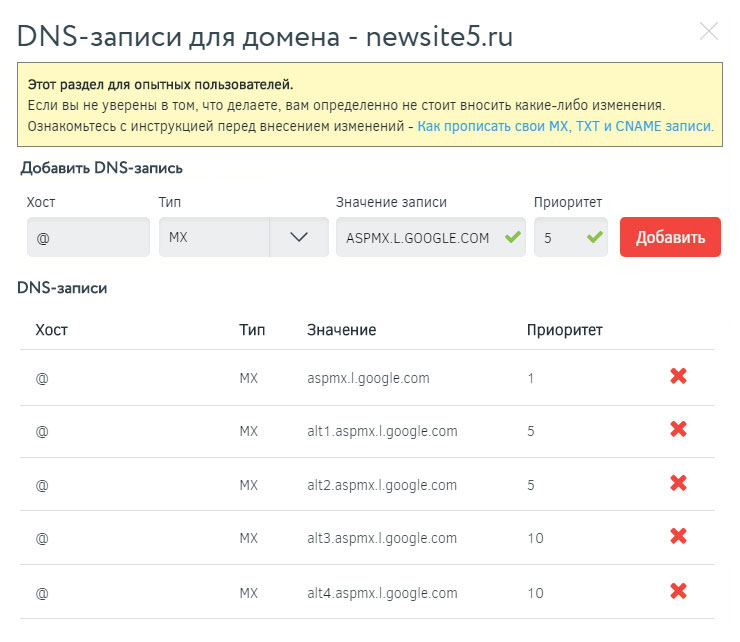Delete the alt4.aspmx.l.google.com record

[678, 592]
